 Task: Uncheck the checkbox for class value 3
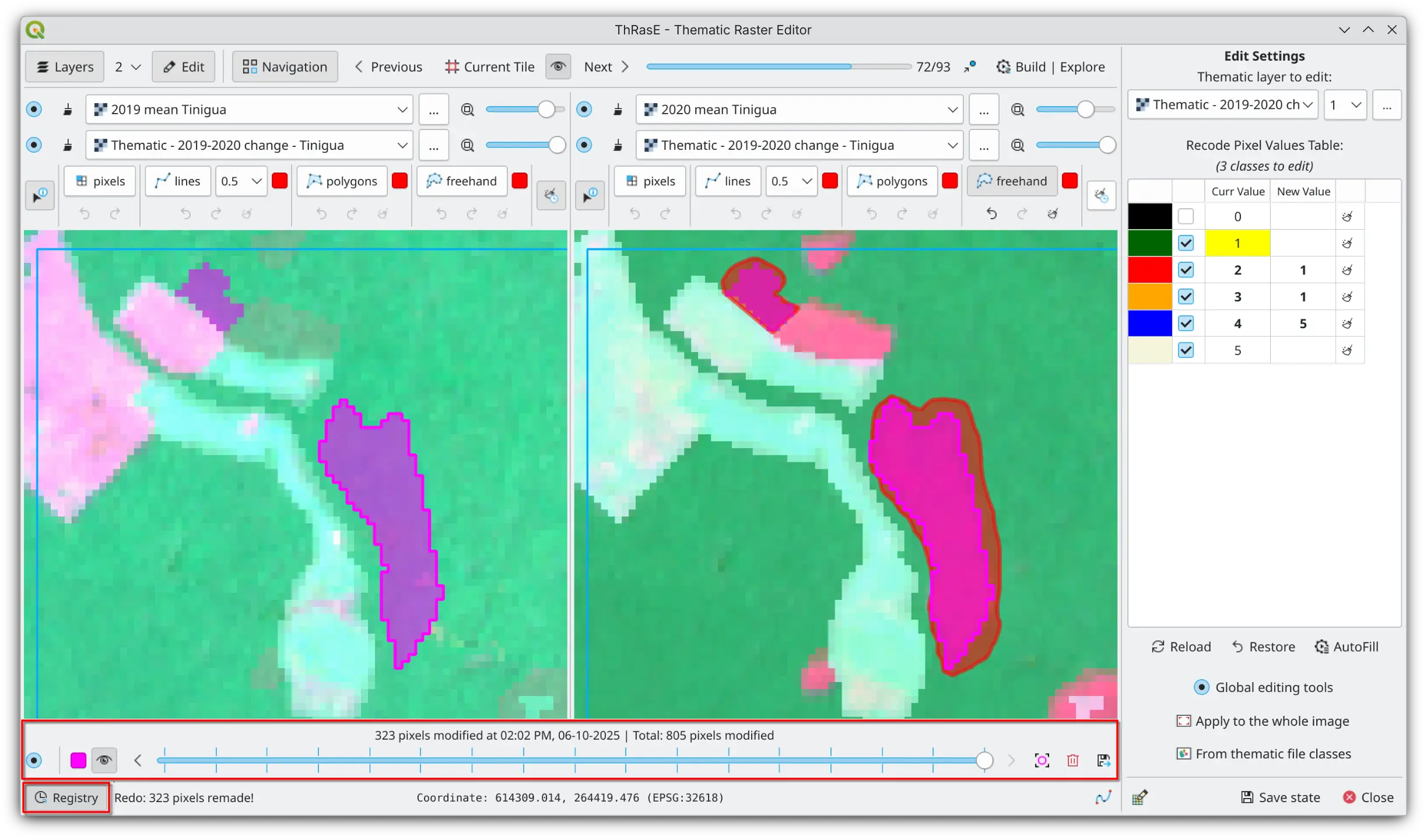click(x=1186, y=297)
